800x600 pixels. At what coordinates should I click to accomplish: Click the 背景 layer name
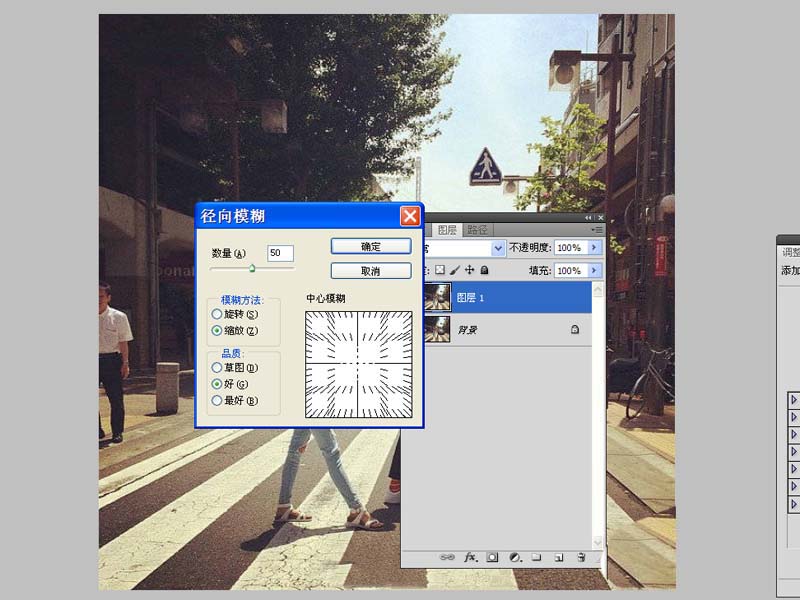467,330
